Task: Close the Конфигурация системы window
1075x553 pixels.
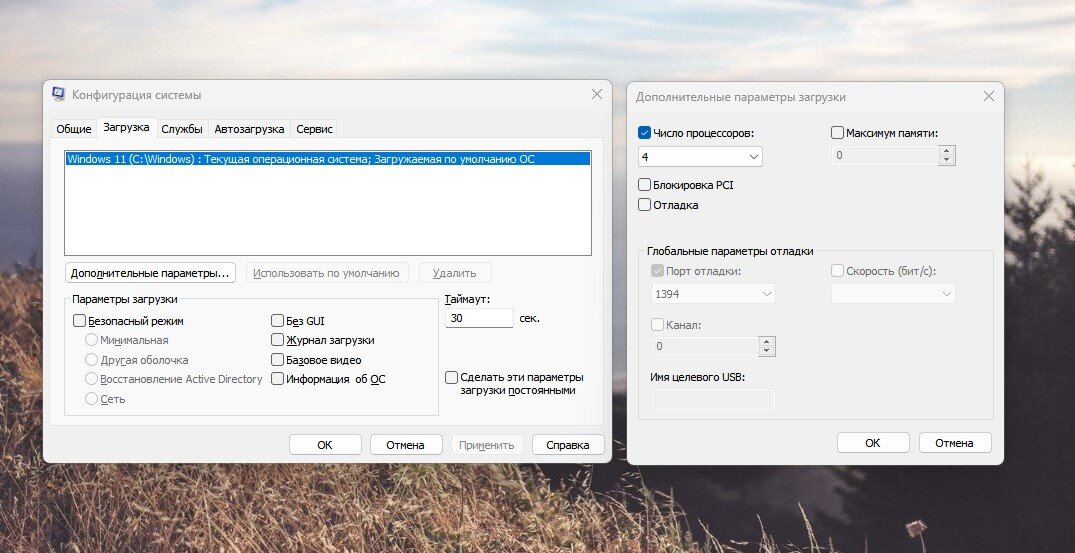Action: [x=596, y=95]
